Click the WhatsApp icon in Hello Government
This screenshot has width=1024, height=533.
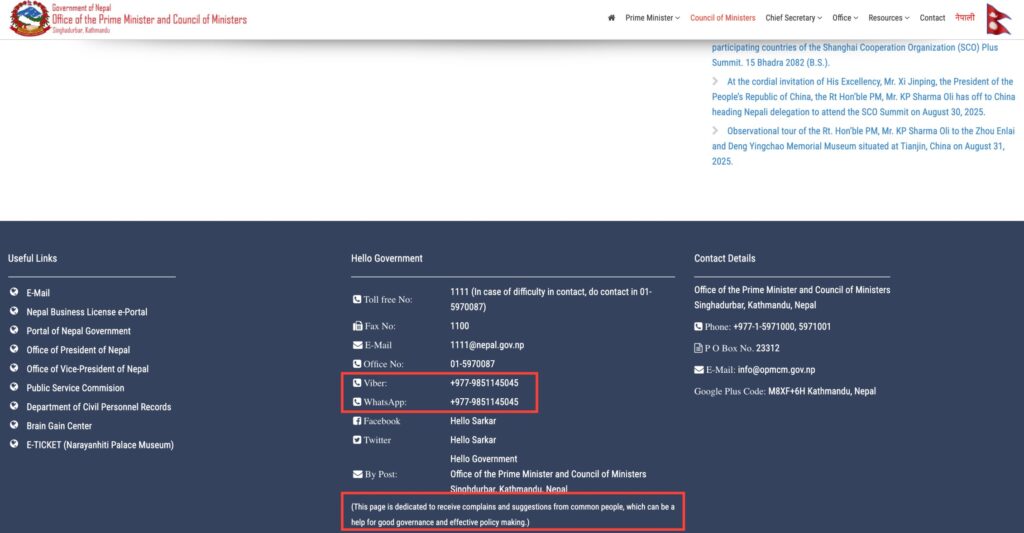click(357, 402)
